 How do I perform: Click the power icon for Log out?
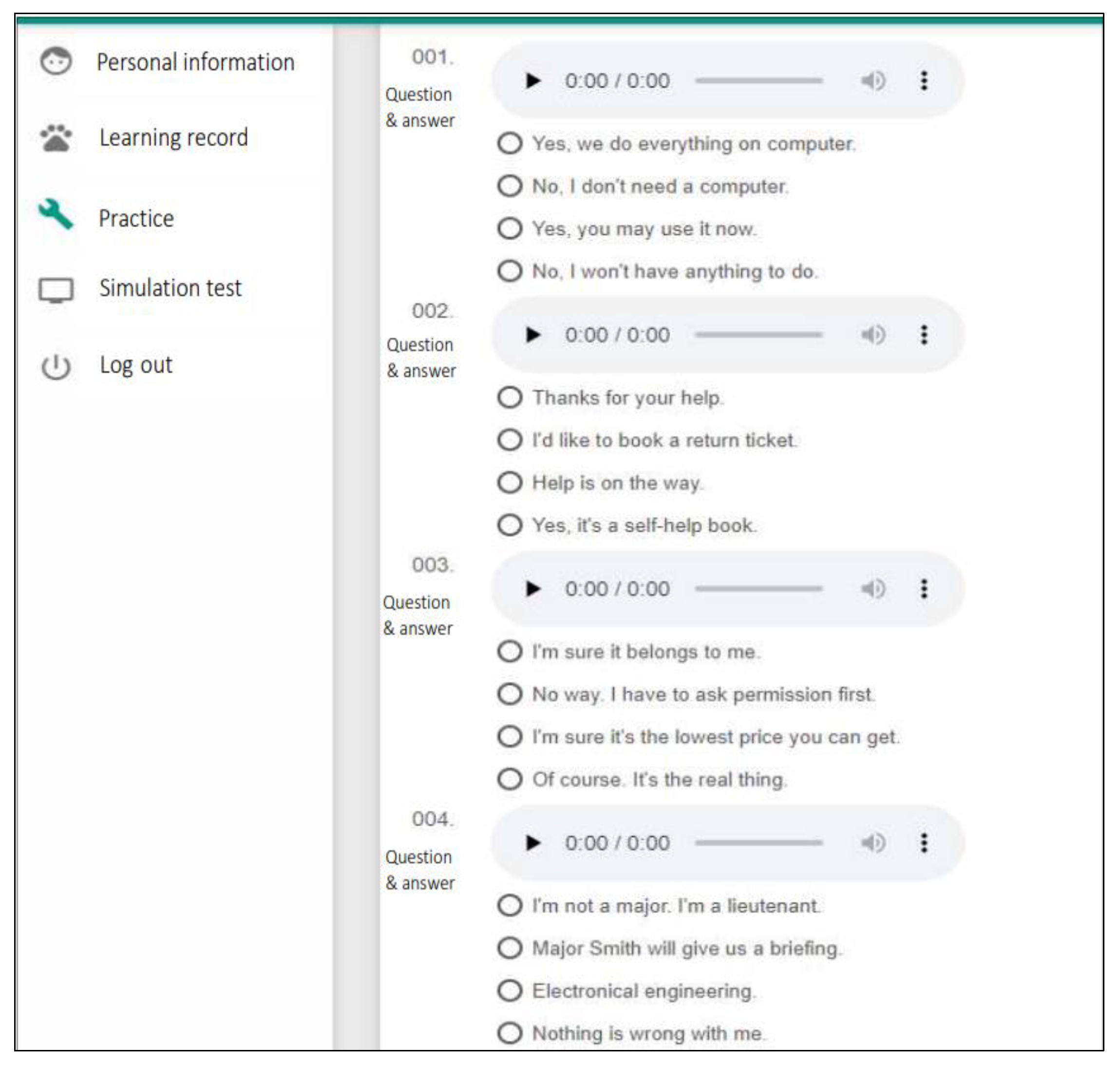click(56, 366)
